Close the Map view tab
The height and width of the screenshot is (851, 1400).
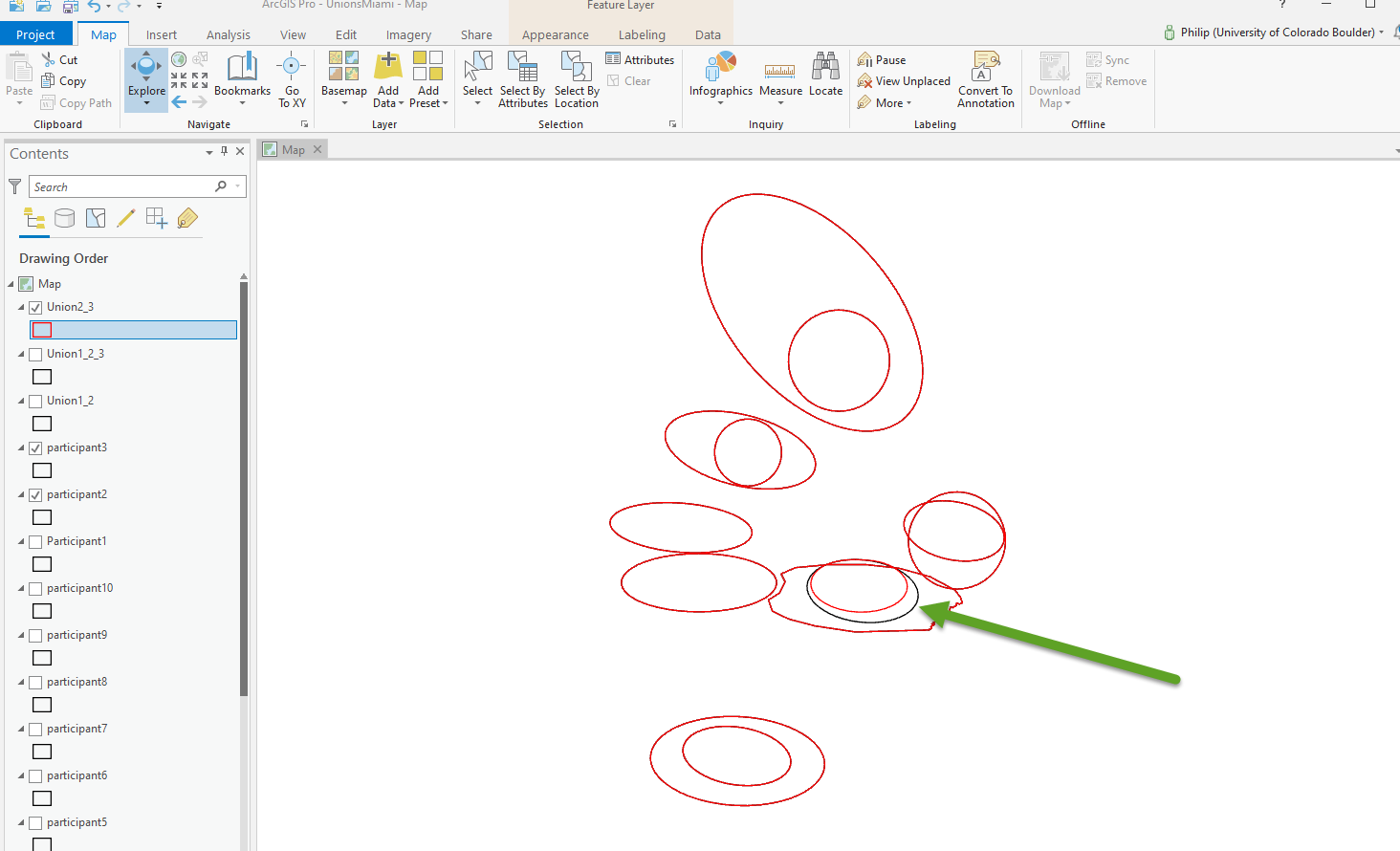(317, 149)
